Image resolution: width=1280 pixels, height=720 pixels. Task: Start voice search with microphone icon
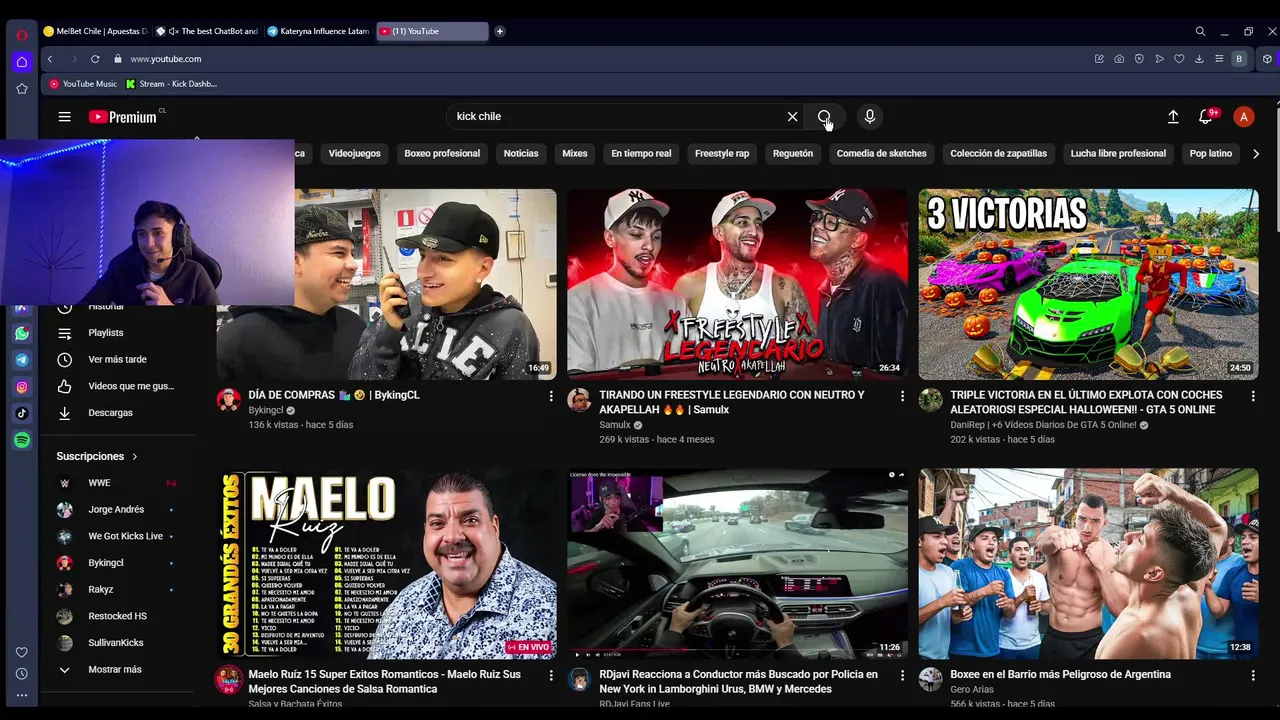pyautogui.click(x=869, y=117)
